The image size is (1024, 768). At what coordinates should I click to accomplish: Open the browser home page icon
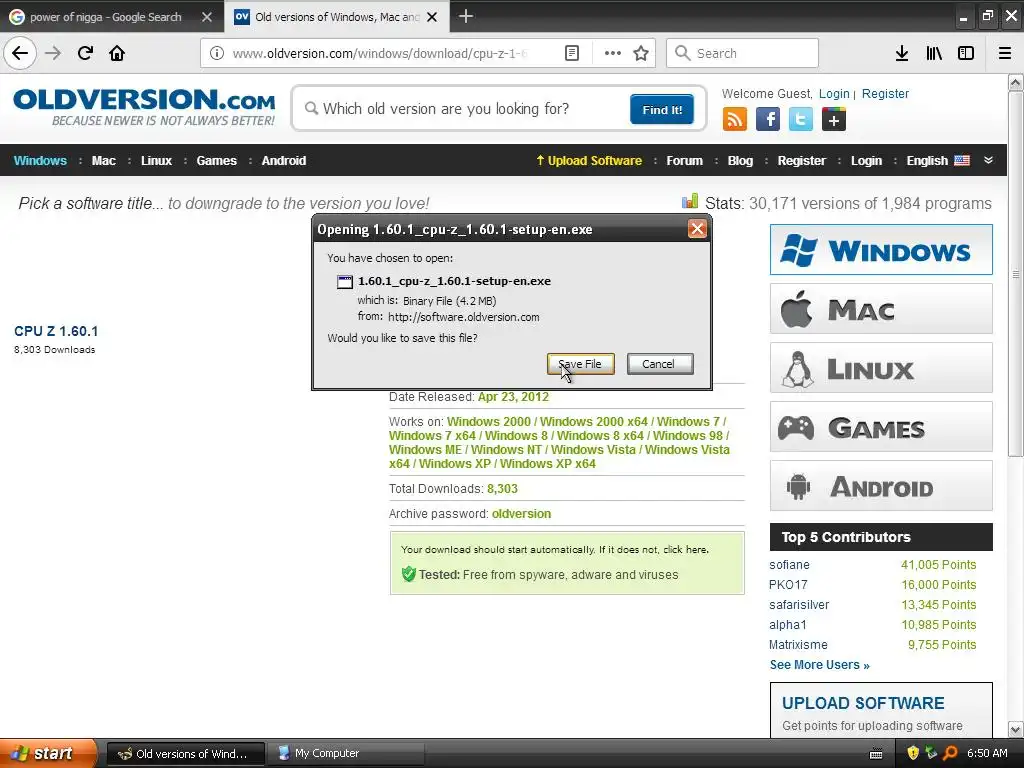[117, 53]
